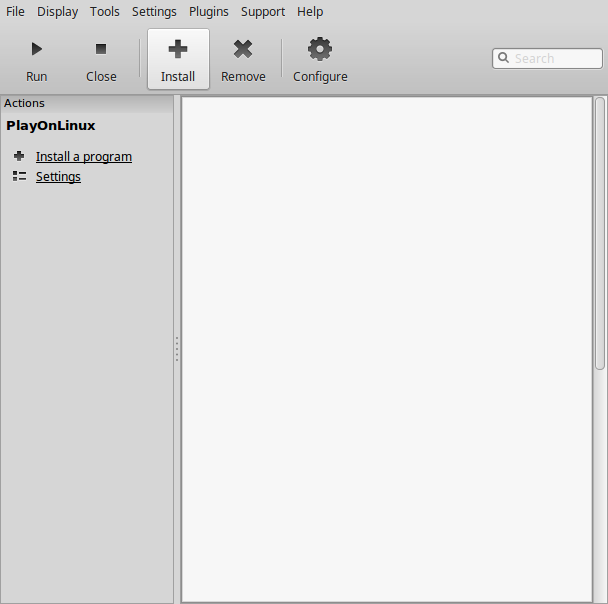This screenshot has height=604, width=608.
Task: Click the Actions panel header
Action: tap(87, 104)
